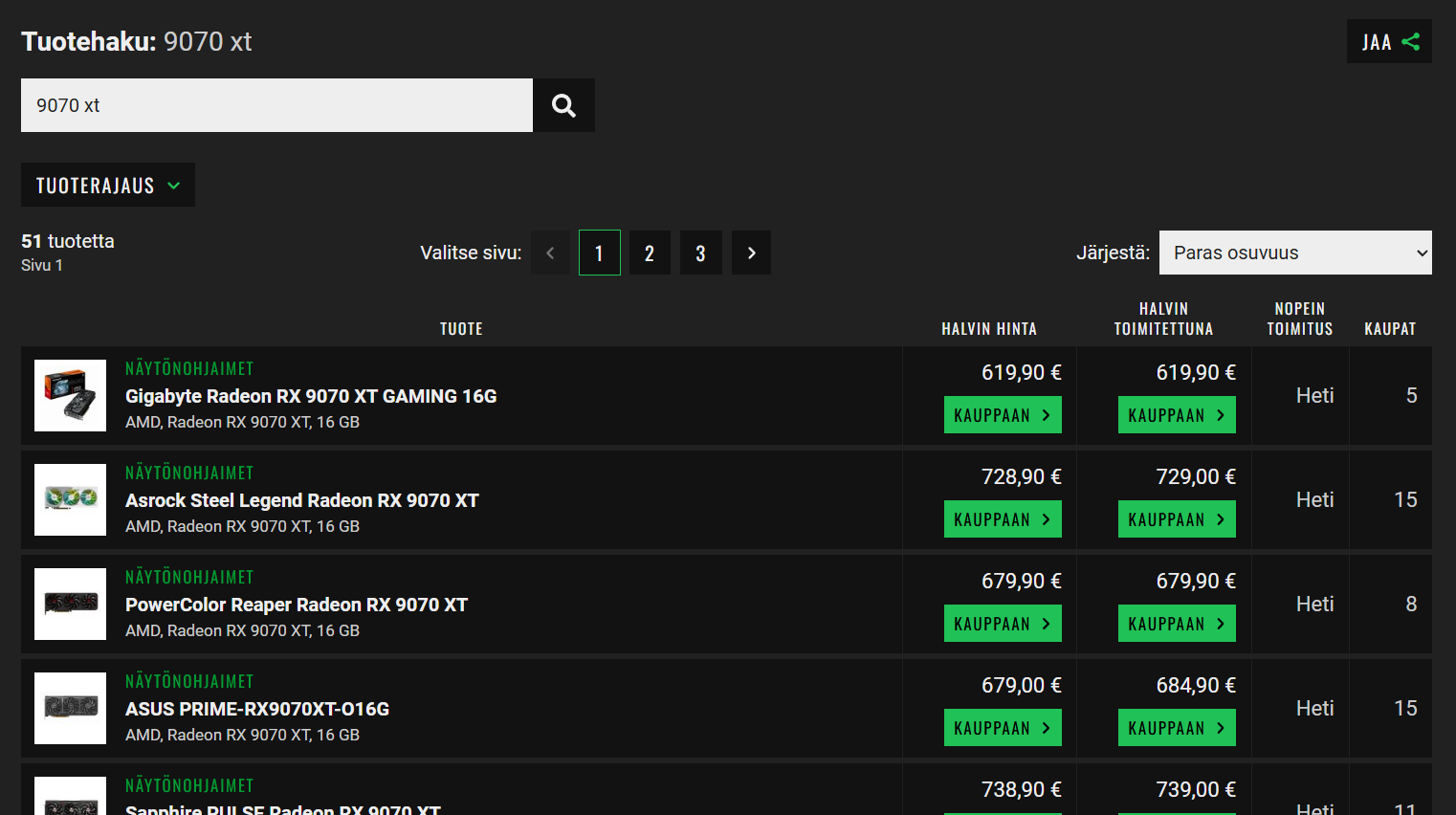Click NÄYTÖNOHJAIMET category above Gigabyte
The image size is (1456, 815).
(x=189, y=368)
